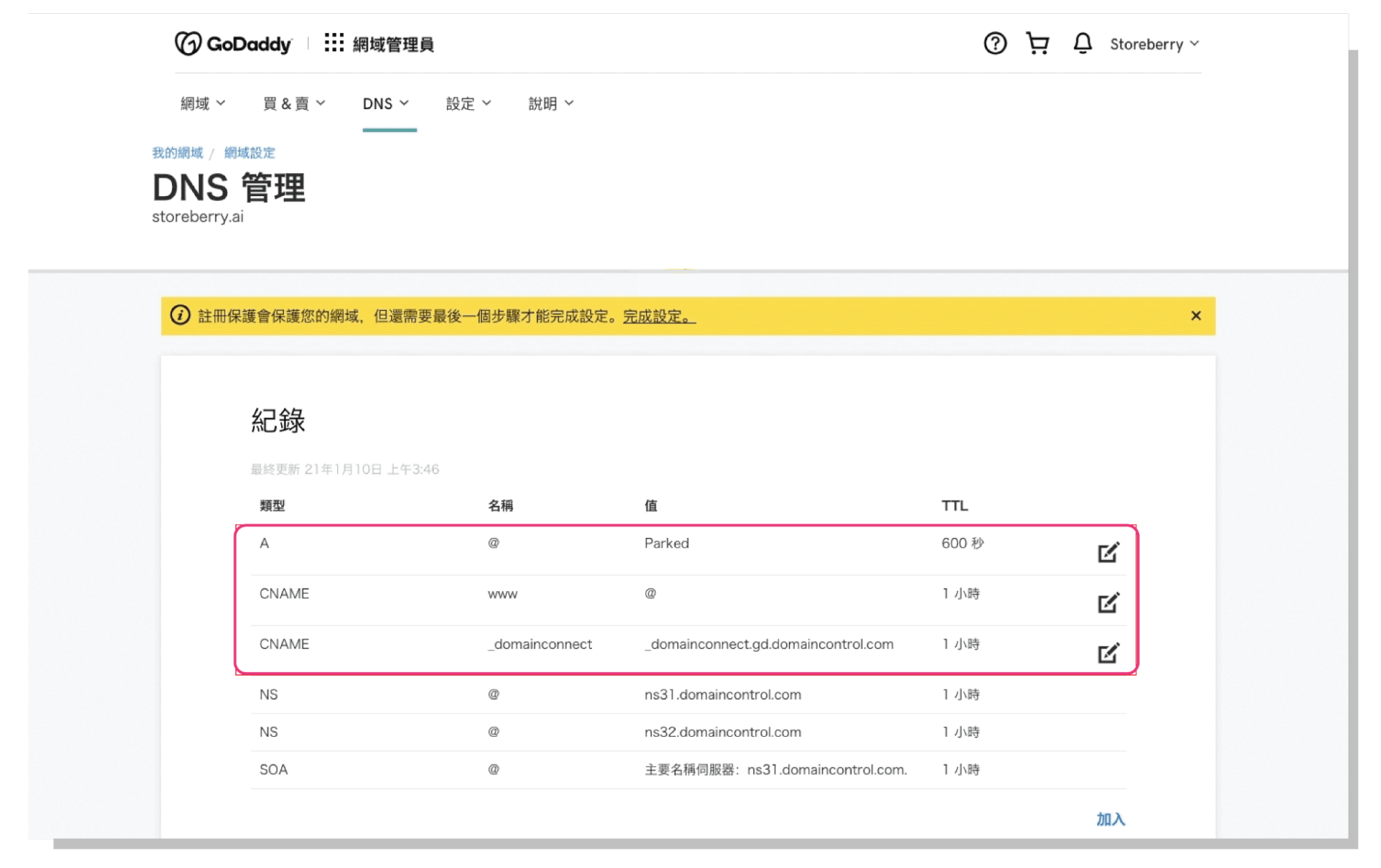The width and height of the screenshot is (1381, 868).
Task: Open the help question mark icon
Action: tap(995, 44)
